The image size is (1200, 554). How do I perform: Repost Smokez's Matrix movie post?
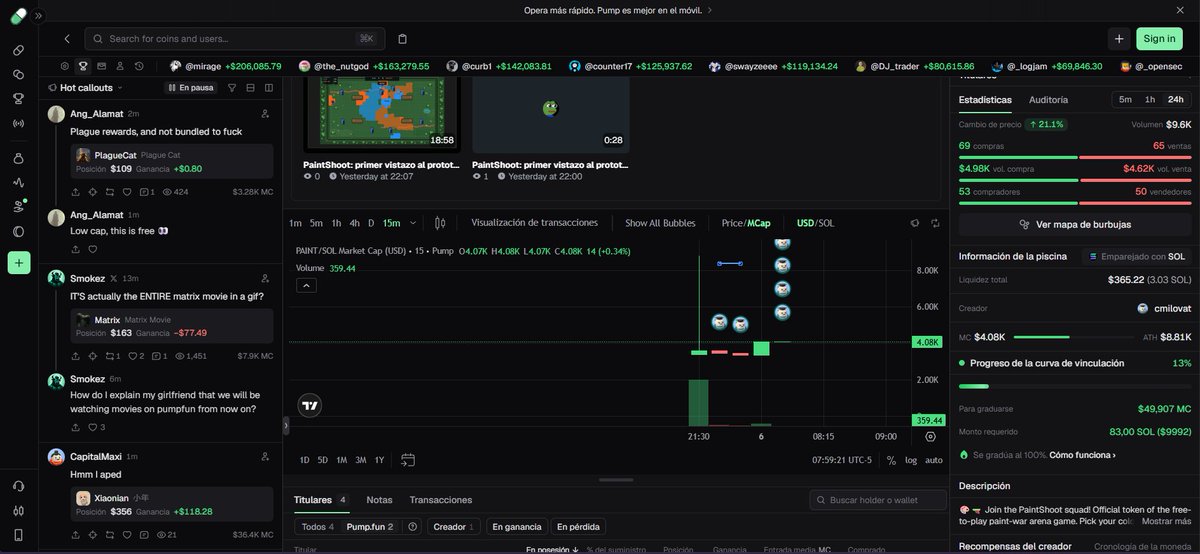point(108,356)
